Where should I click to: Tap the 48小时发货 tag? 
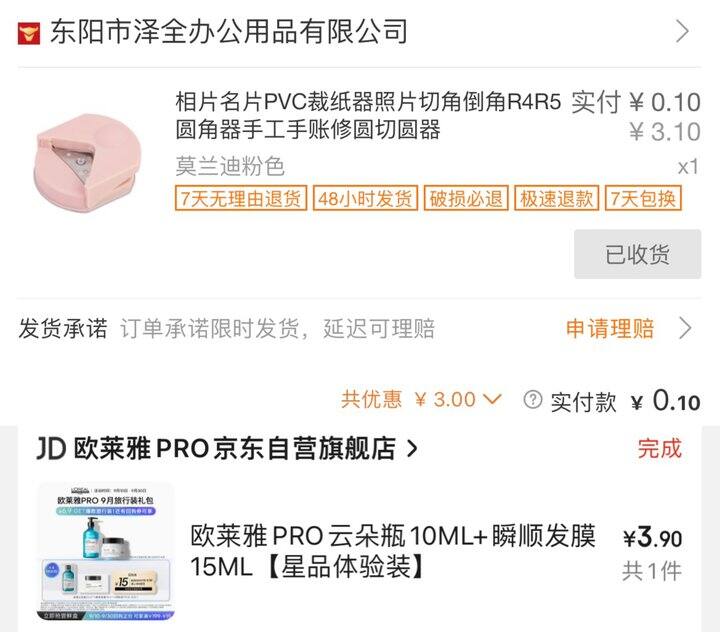pos(366,198)
